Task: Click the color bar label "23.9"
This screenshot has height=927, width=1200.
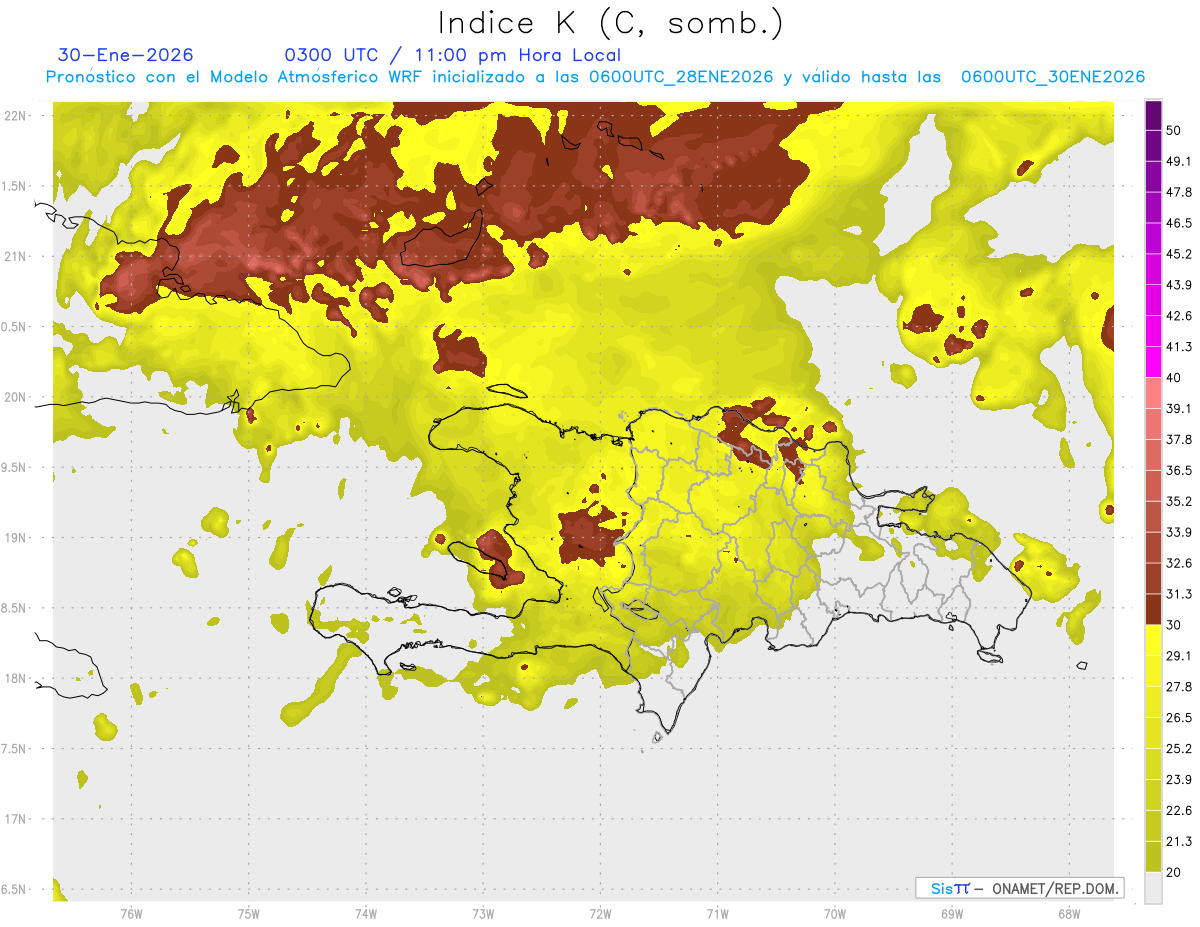Action: pos(1179,780)
